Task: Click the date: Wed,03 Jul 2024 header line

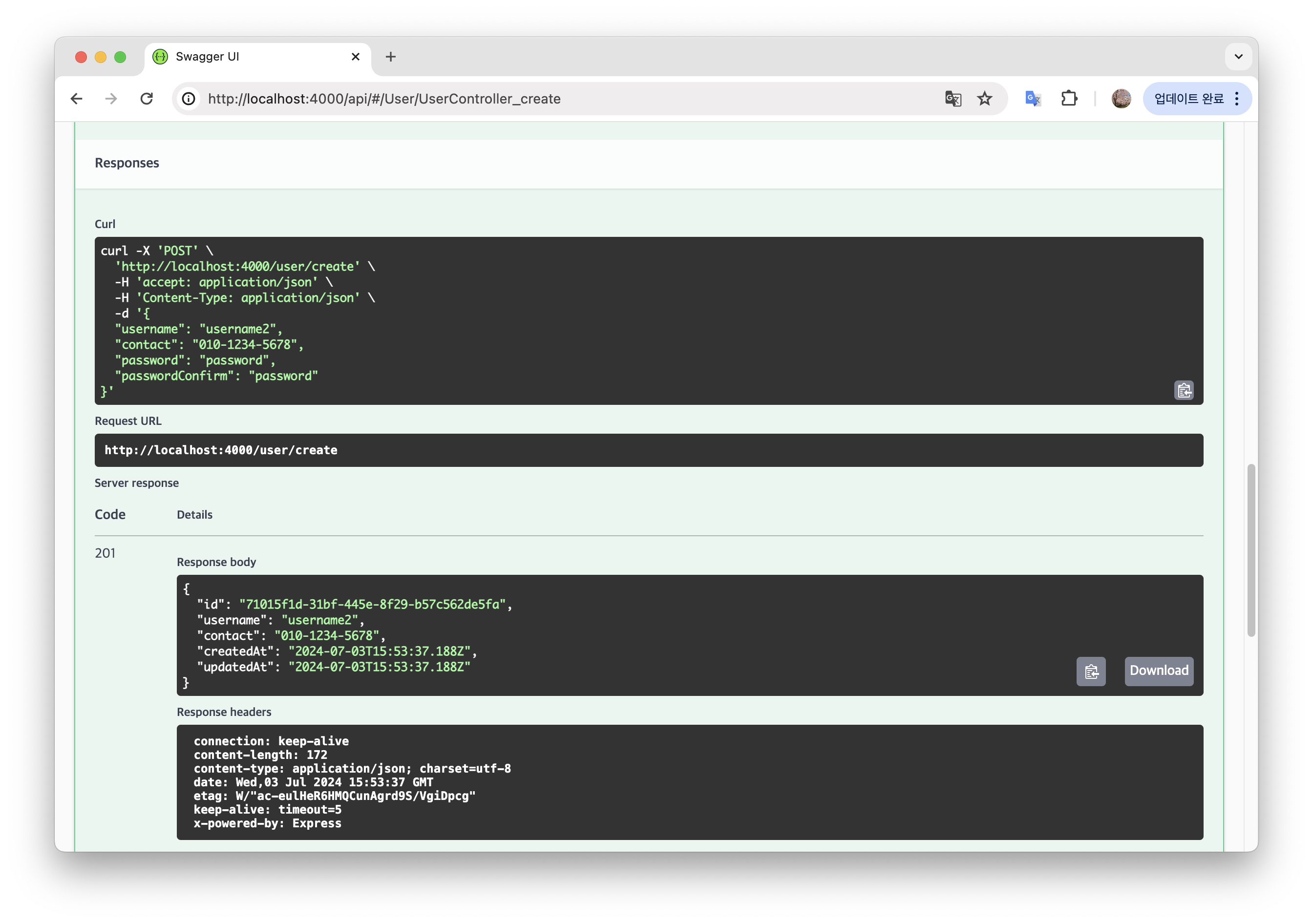Action: [314, 782]
